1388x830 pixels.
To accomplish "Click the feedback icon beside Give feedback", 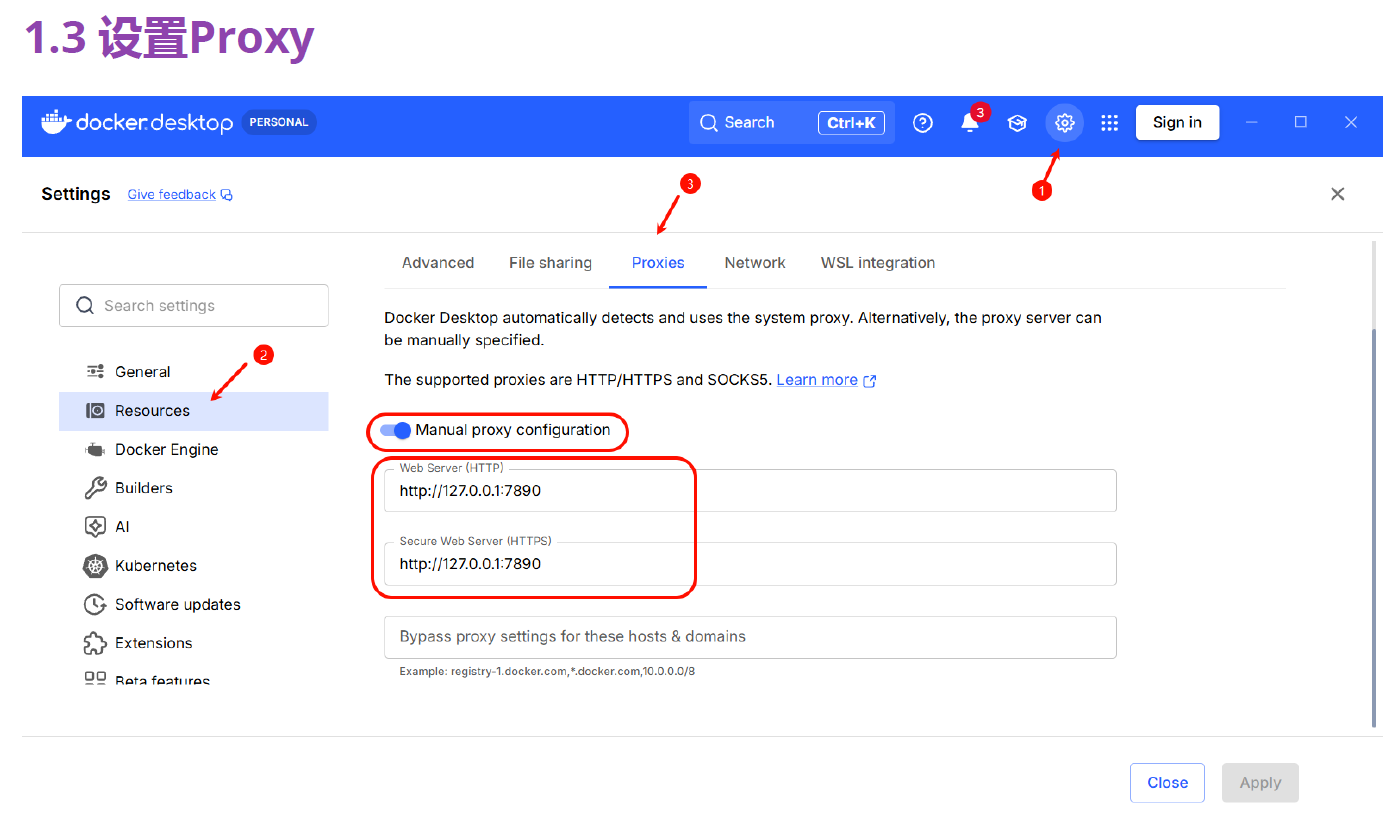I will coord(227,195).
